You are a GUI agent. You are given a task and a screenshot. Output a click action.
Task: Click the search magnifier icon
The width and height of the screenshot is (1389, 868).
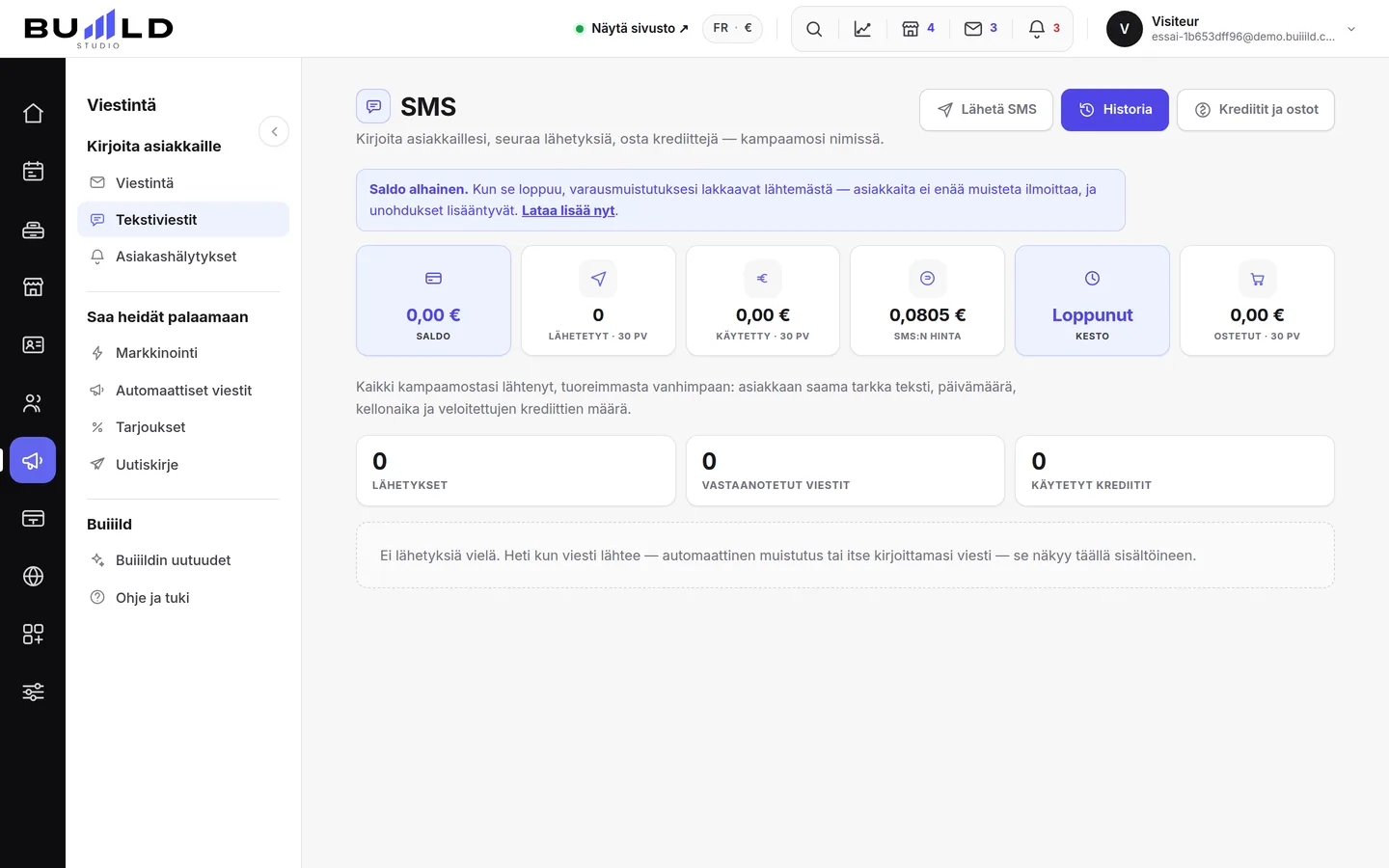pos(814,29)
